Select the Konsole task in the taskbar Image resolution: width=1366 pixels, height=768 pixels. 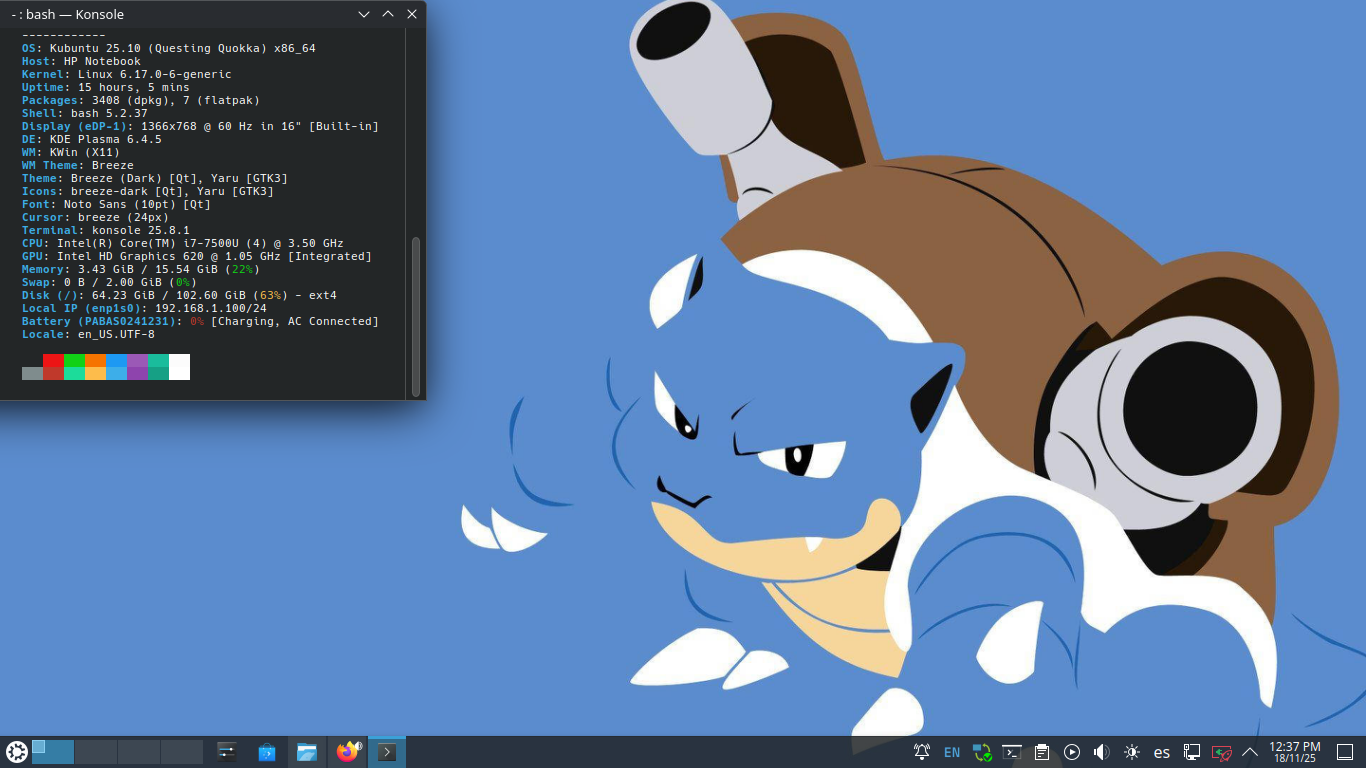click(387, 752)
